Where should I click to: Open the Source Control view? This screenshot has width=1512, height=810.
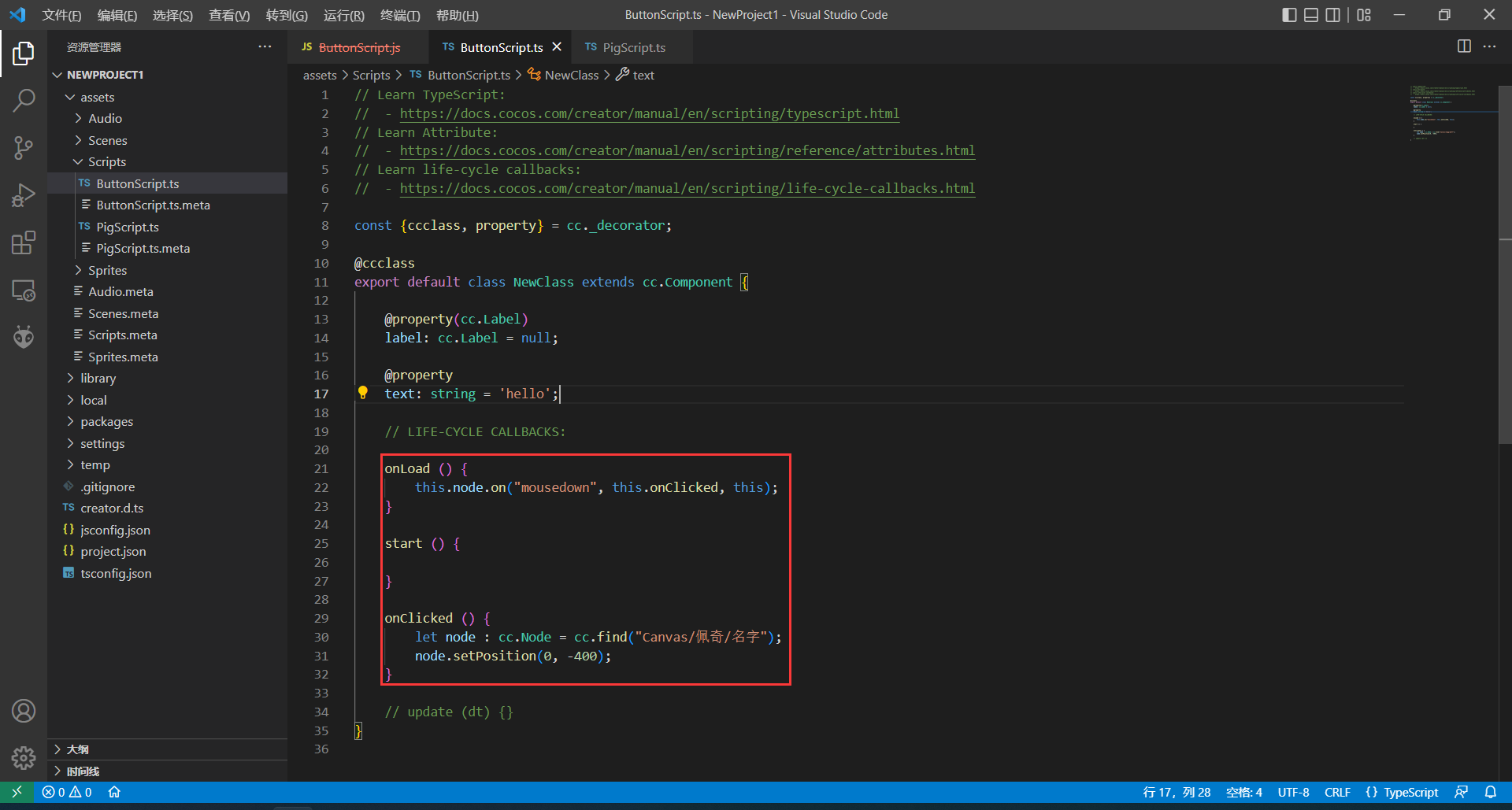(x=24, y=147)
